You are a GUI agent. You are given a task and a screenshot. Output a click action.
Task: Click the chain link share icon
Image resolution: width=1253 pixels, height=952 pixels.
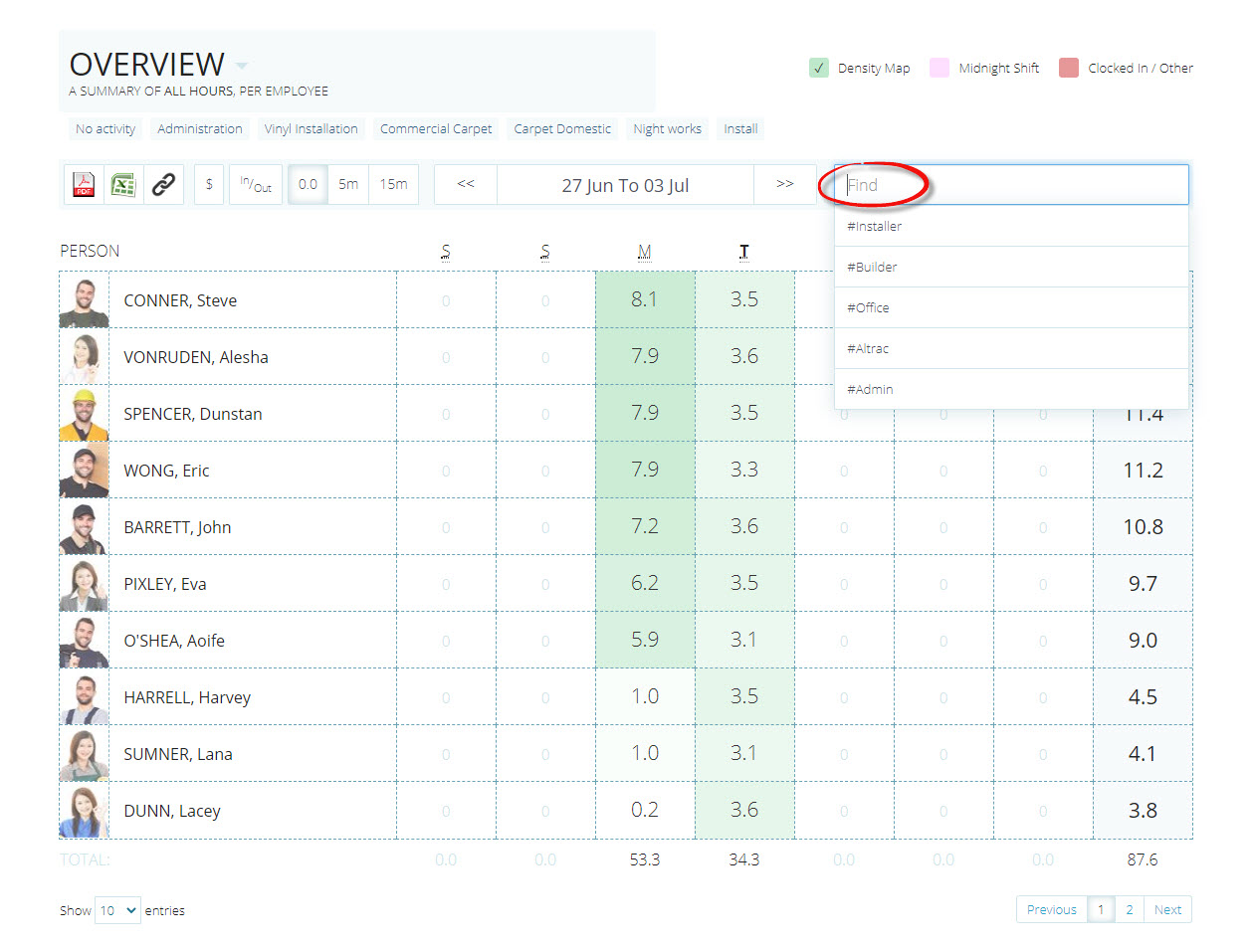[163, 185]
